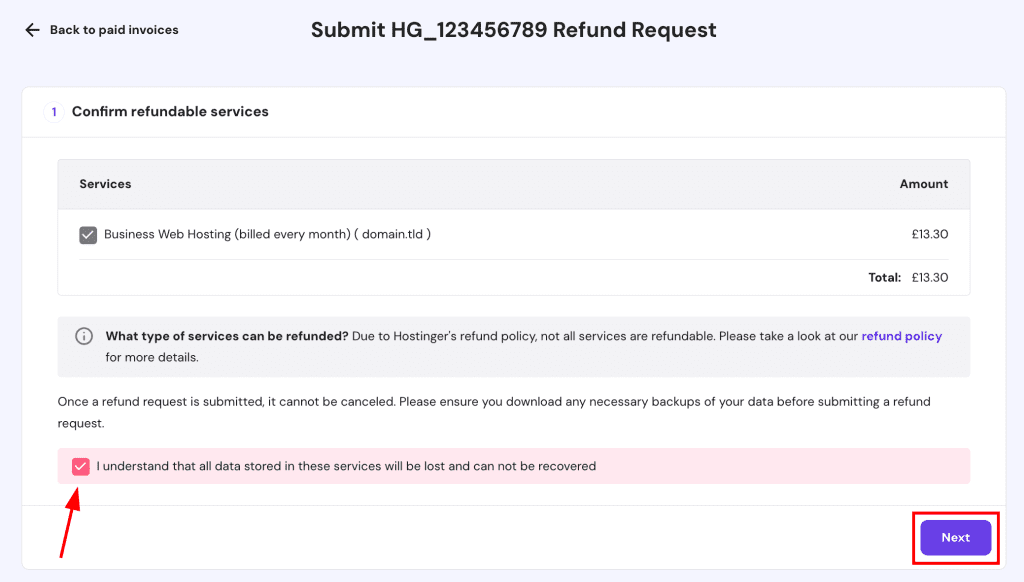Click the step 1 number badge
The height and width of the screenshot is (582, 1024).
coord(54,112)
